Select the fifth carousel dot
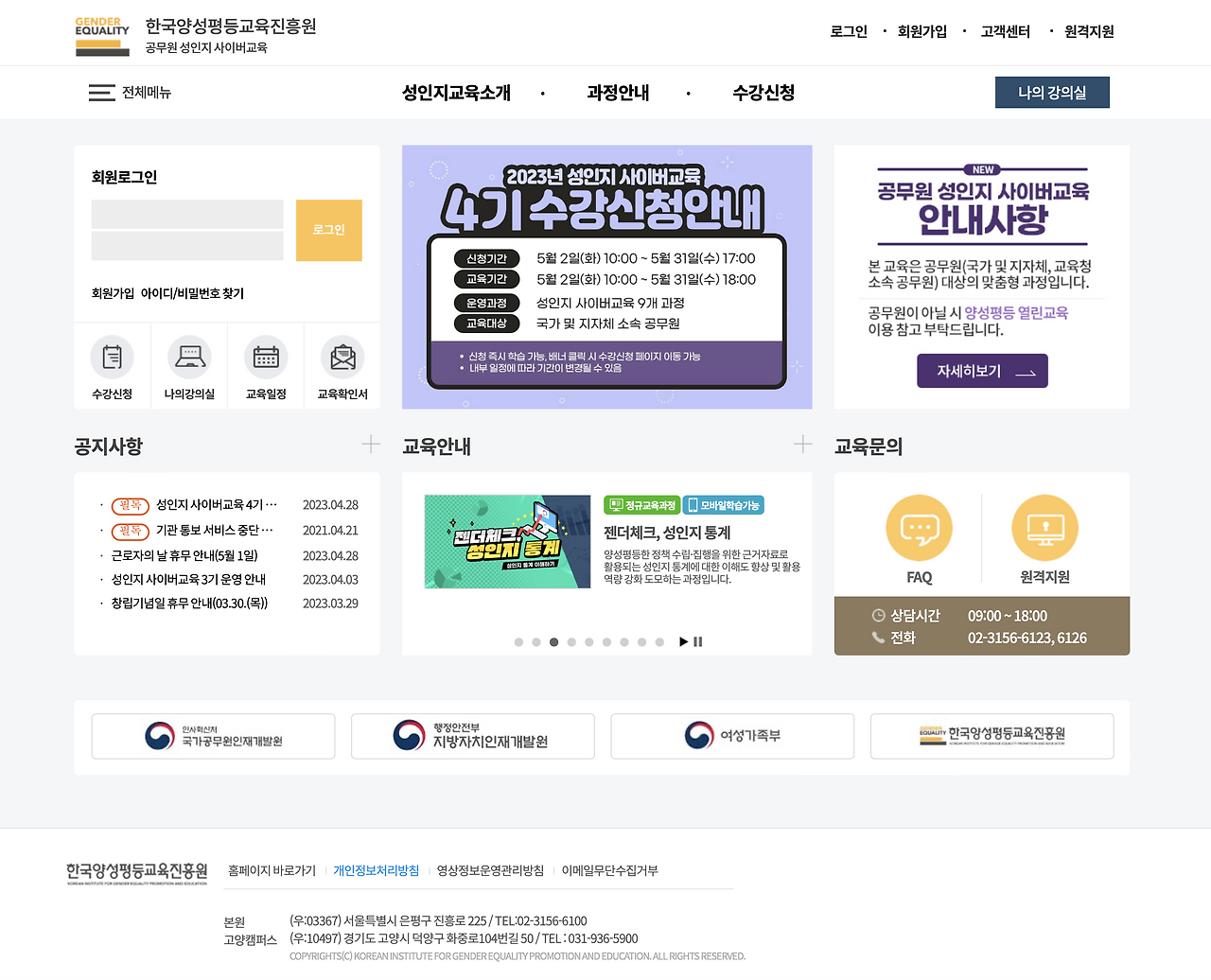Image resolution: width=1211 pixels, height=980 pixels. [588, 641]
